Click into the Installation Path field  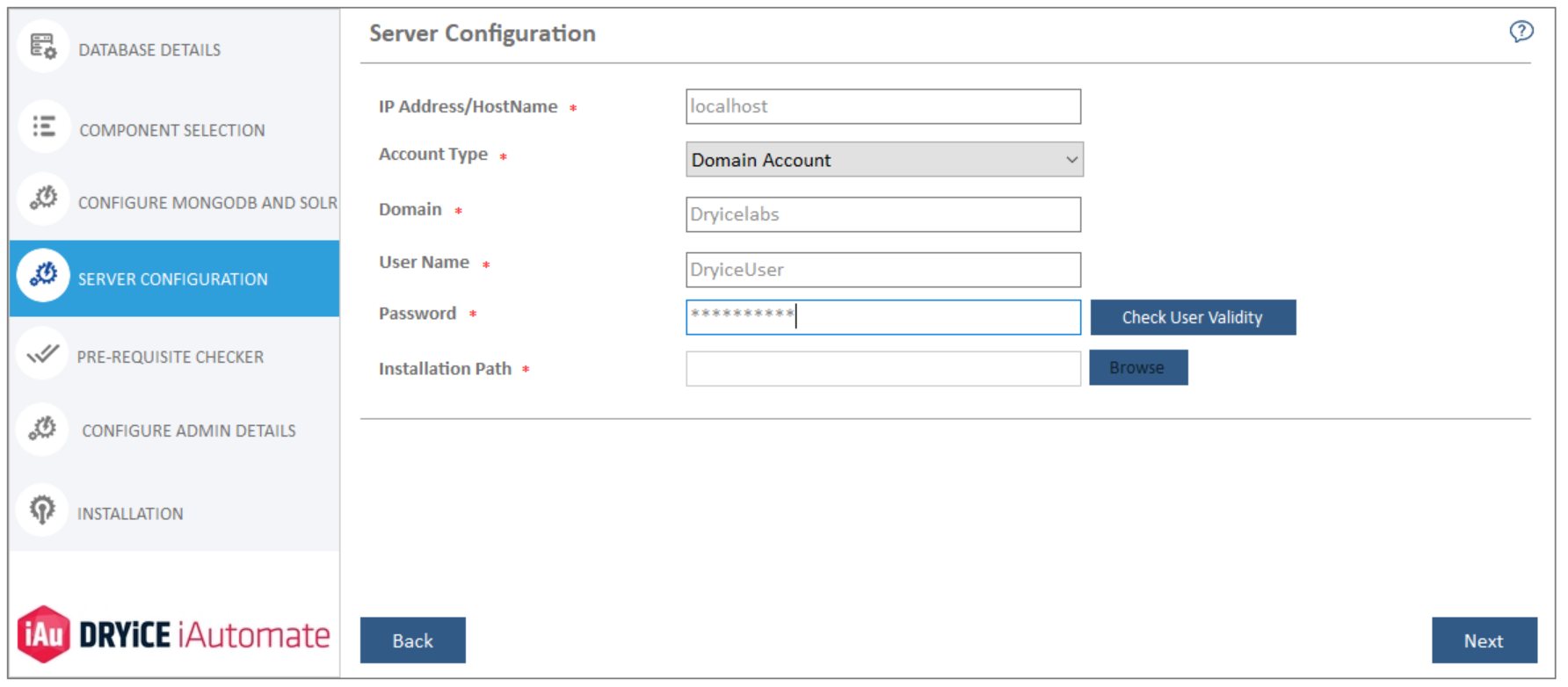click(883, 369)
